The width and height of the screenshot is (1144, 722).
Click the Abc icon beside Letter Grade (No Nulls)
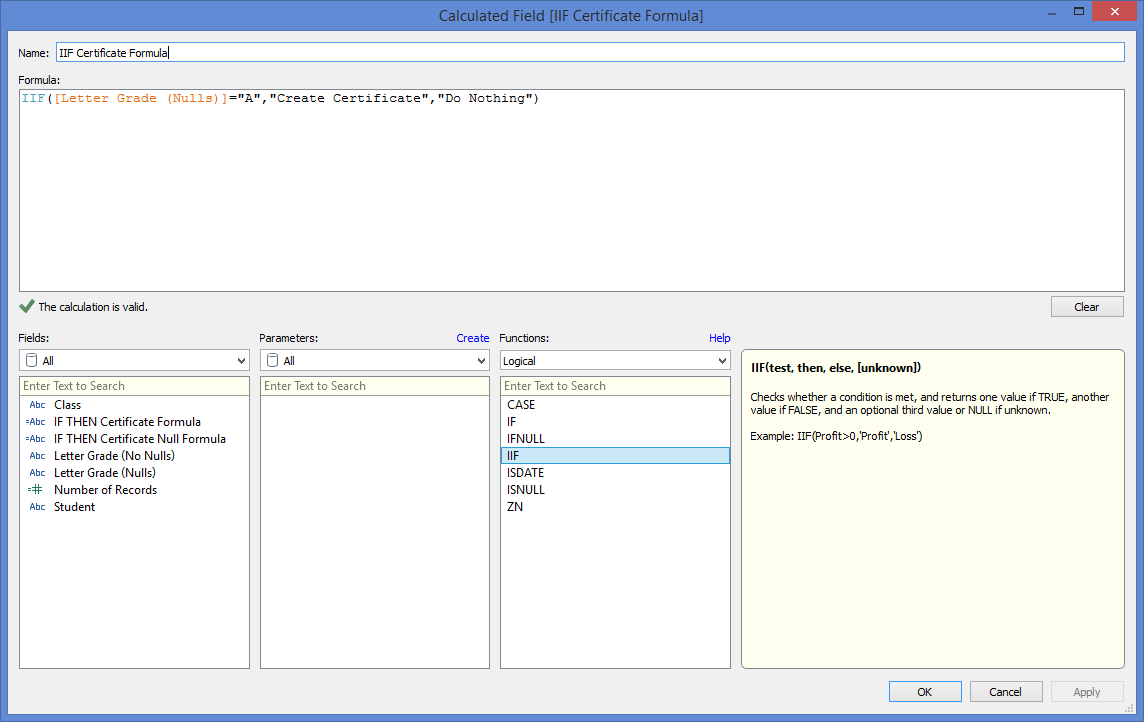pos(37,456)
